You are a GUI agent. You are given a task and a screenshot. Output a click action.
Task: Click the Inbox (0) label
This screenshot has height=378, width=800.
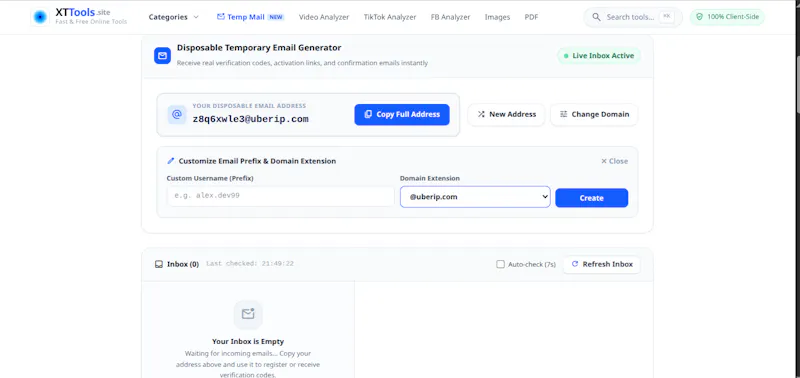click(183, 264)
